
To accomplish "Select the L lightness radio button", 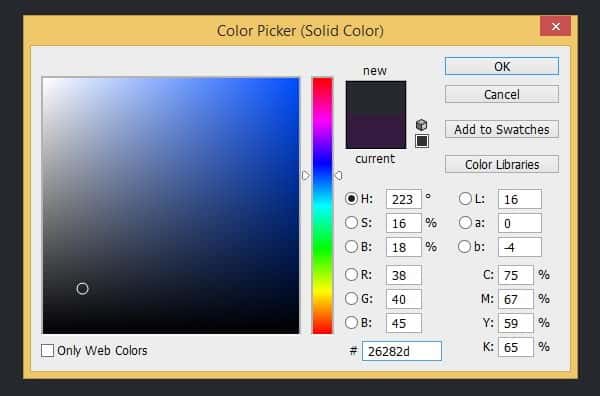I will [x=465, y=199].
